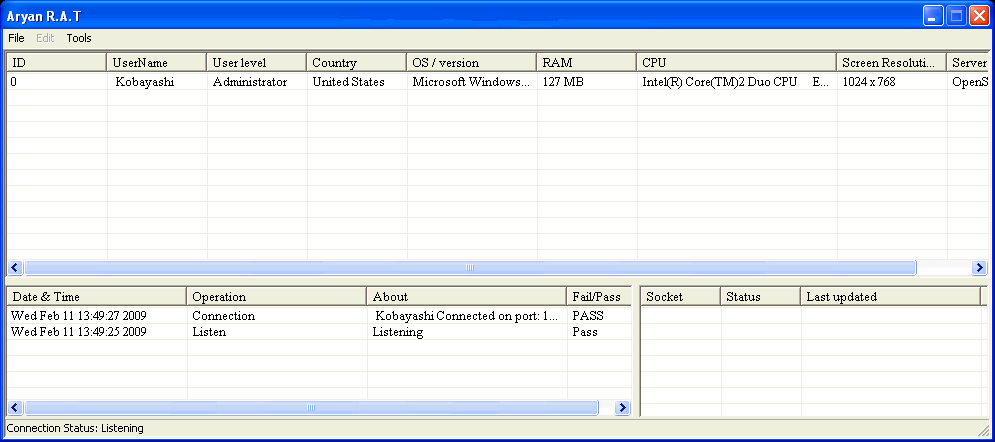
Task: Minimize the Aryan R.A.T window
Action: pos(933,15)
